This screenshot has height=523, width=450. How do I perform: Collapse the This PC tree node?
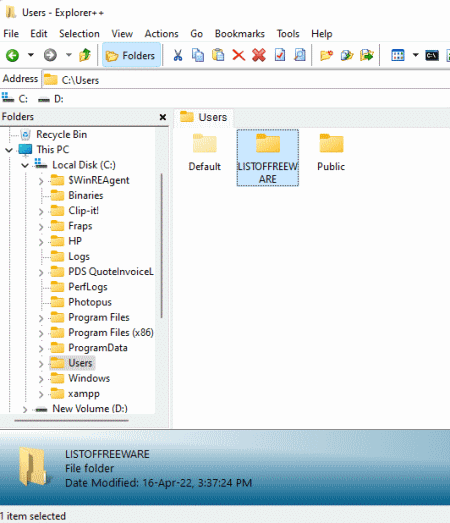(x=9, y=150)
